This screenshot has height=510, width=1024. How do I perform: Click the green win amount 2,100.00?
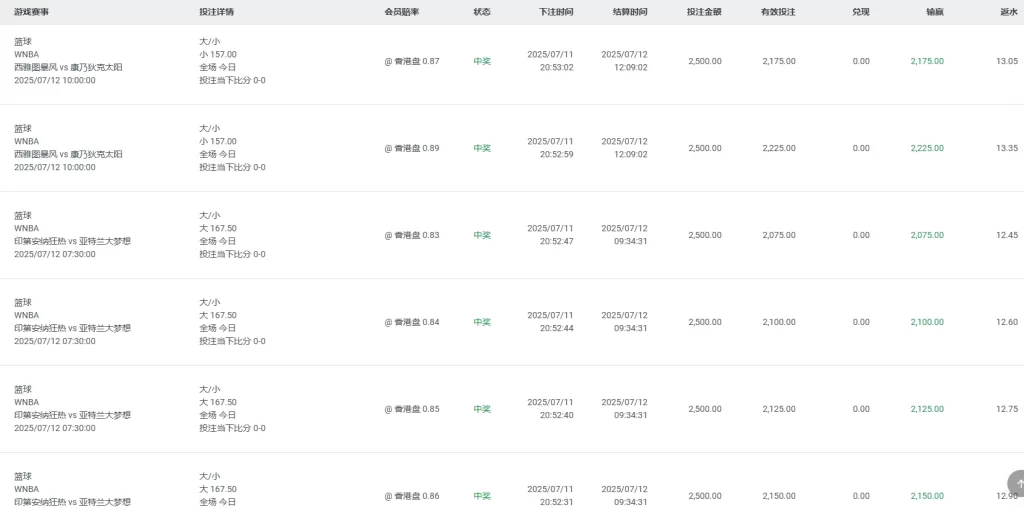(927, 322)
